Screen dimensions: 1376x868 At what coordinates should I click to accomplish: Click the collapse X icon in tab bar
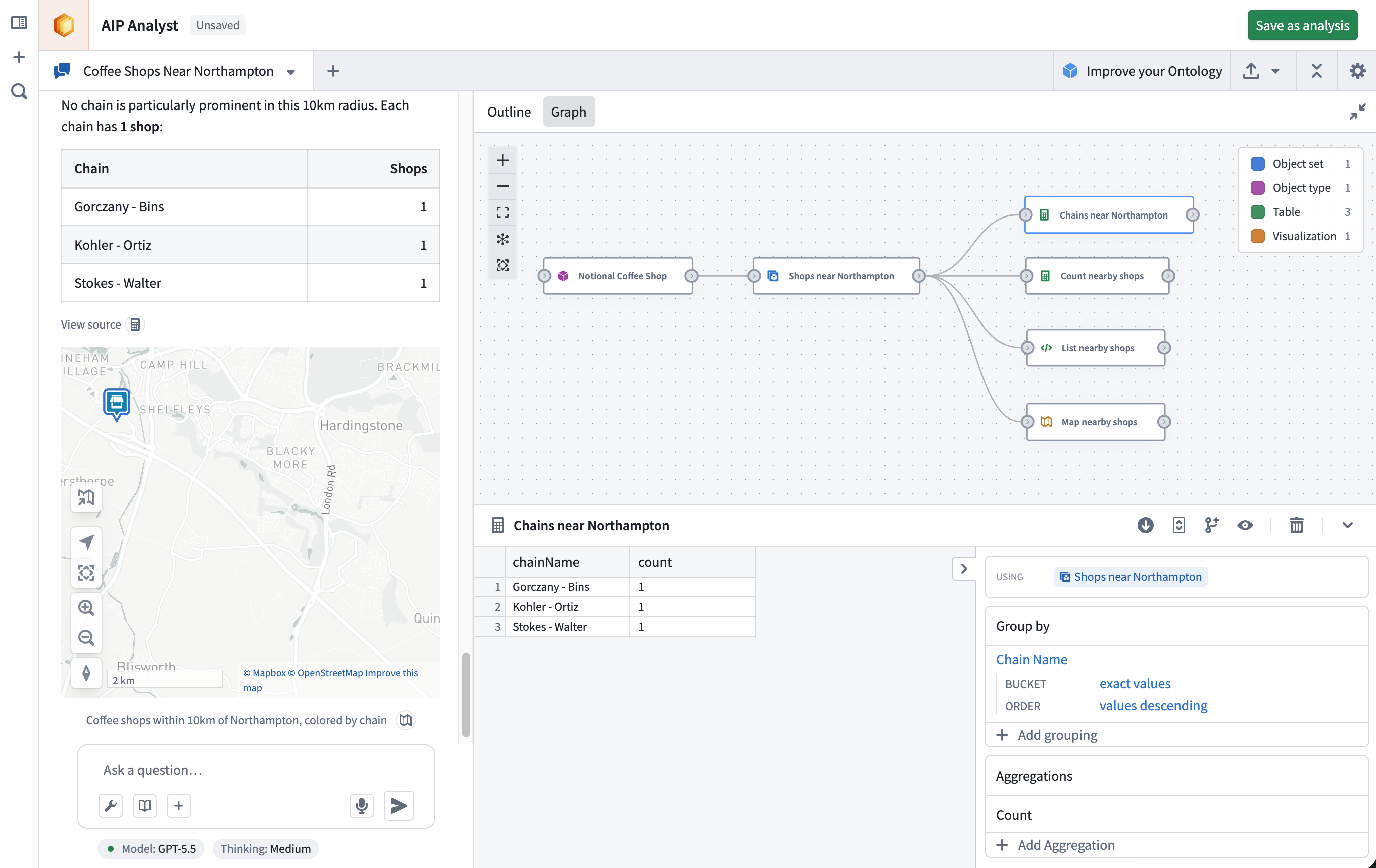(1316, 71)
